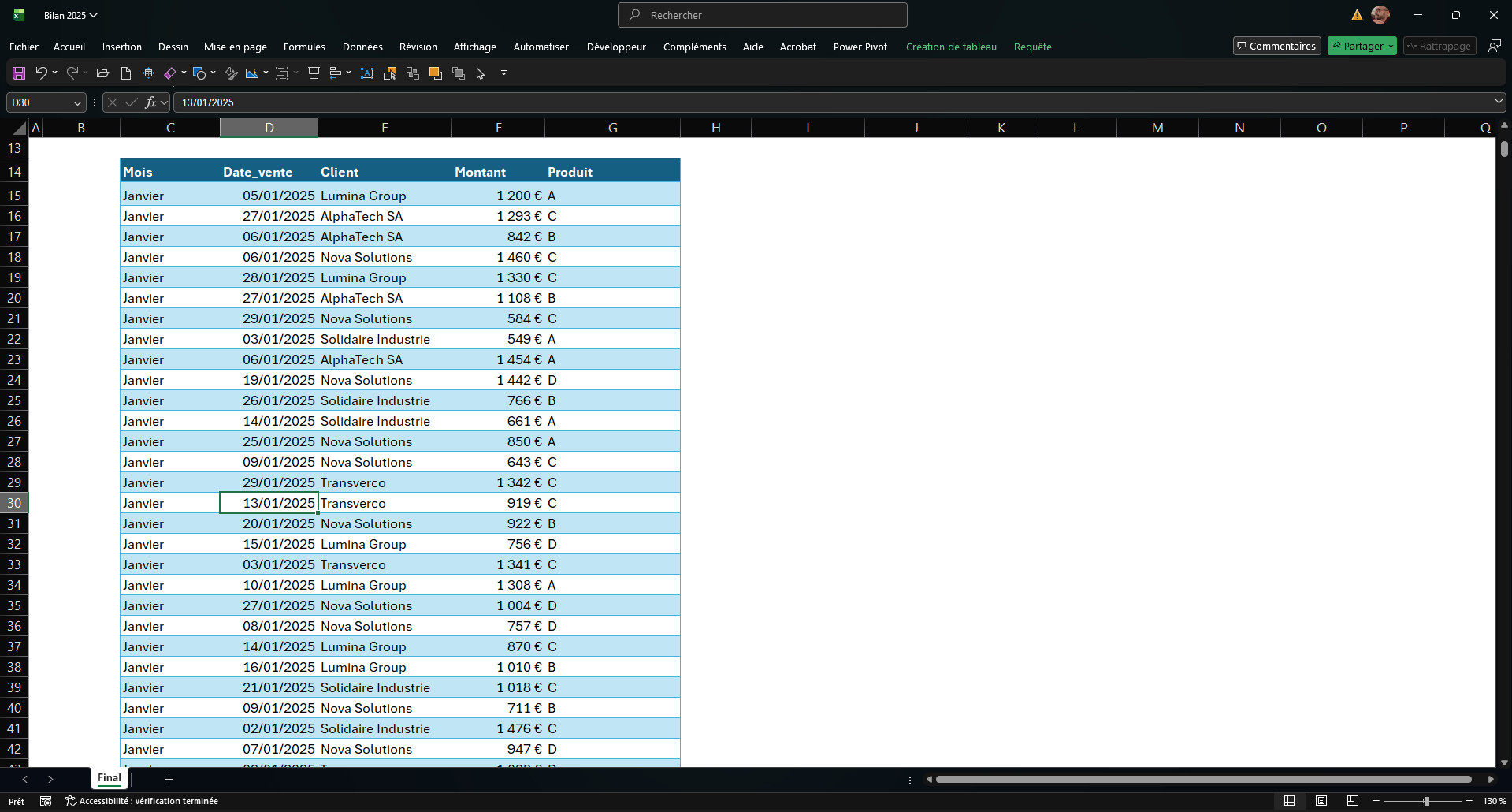This screenshot has width=1512, height=812.
Task: Click the zoom slider handle
Action: pos(1426,801)
